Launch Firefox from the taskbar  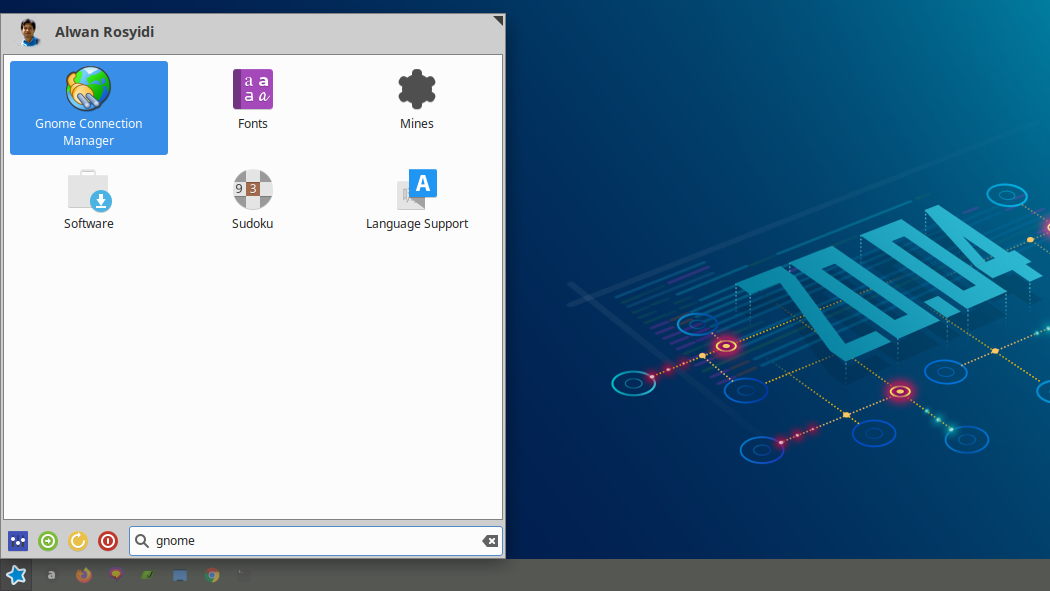[x=83, y=574]
